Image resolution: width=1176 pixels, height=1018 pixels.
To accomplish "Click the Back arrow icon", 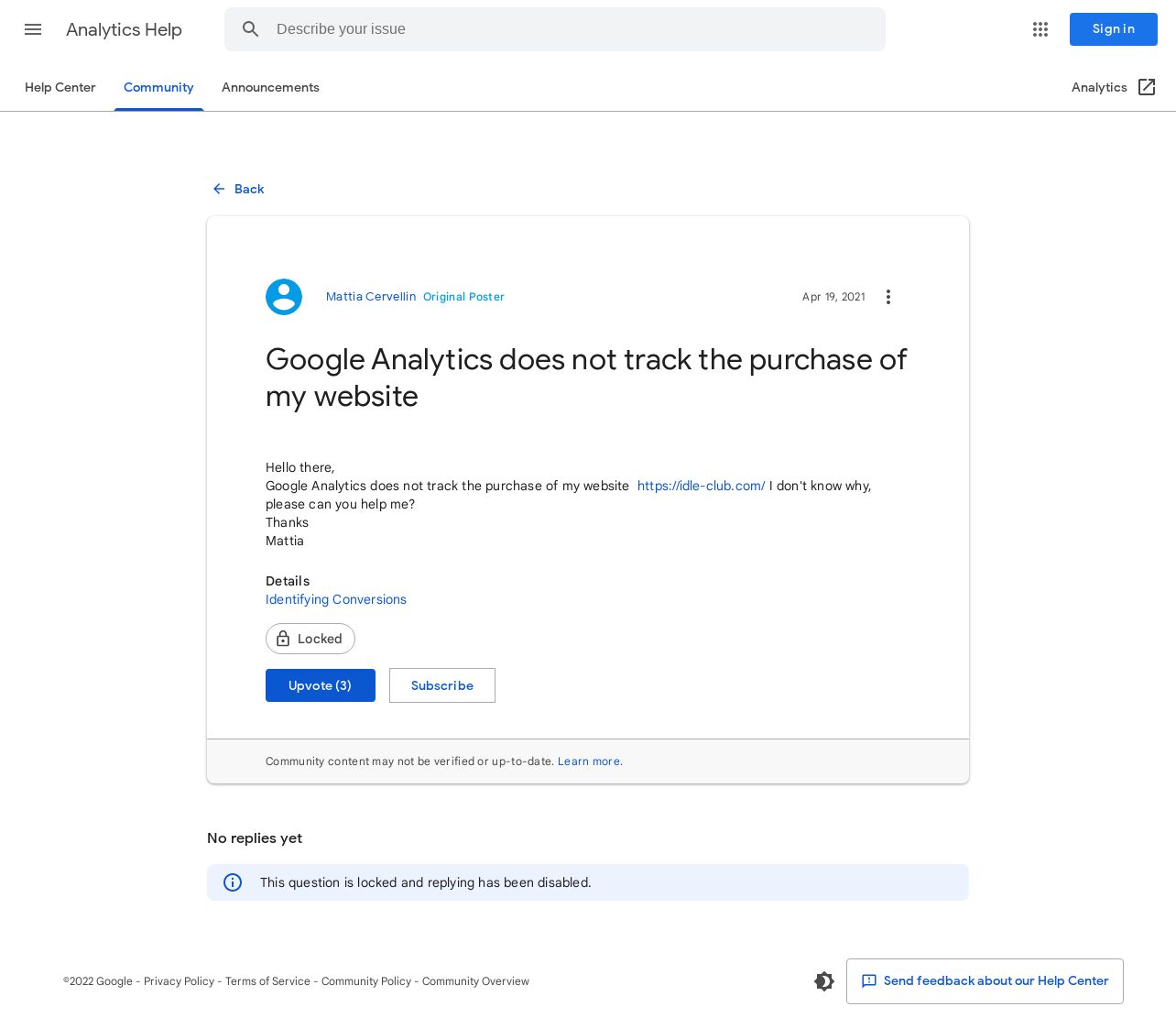I will (219, 189).
